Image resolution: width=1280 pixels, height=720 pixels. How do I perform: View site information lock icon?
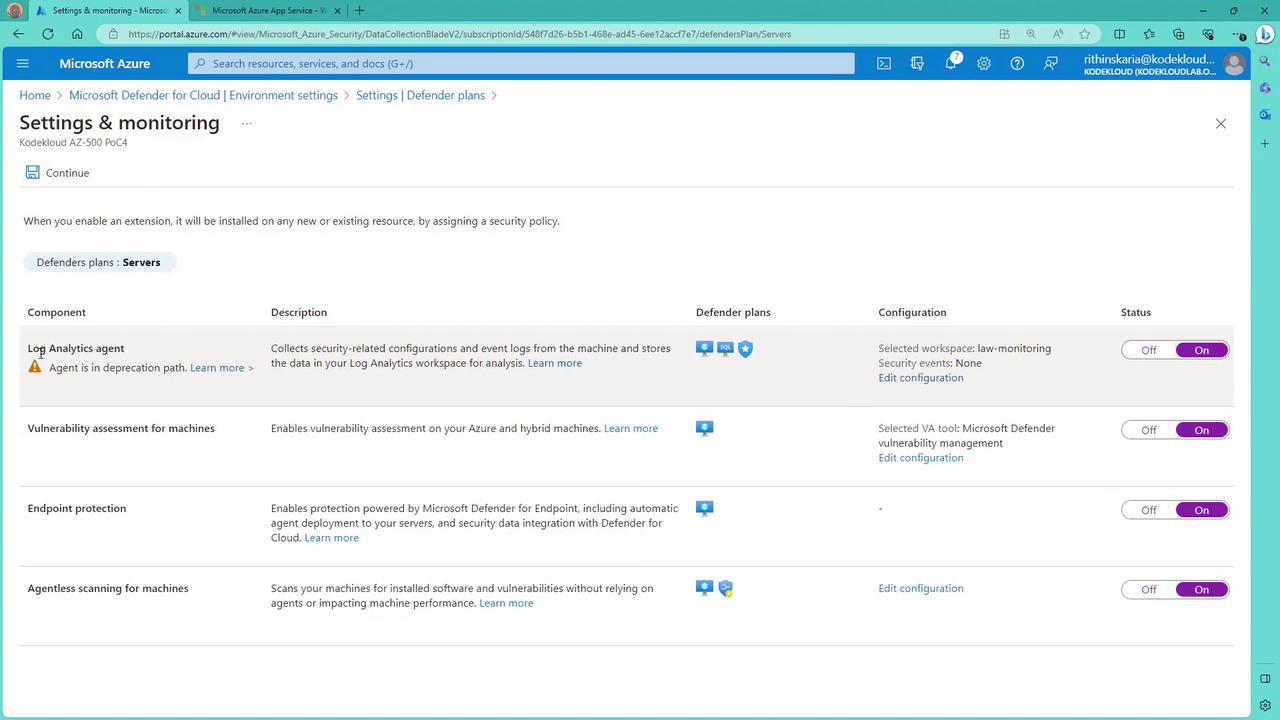coord(114,34)
